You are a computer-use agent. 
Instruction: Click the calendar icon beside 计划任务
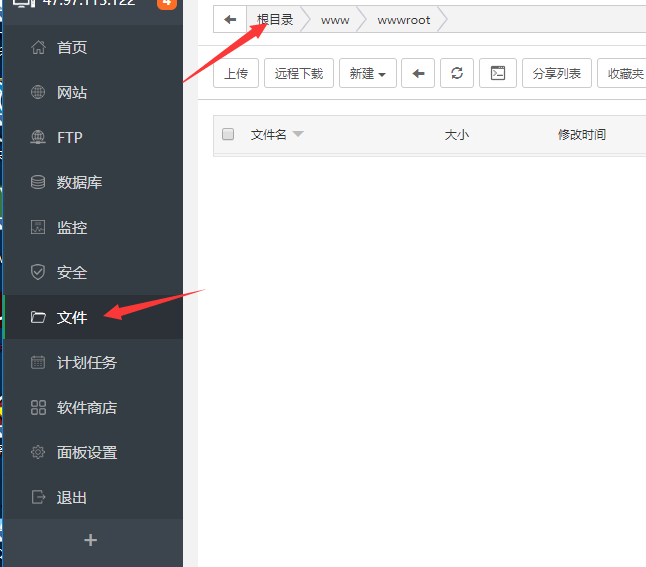coord(38,362)
